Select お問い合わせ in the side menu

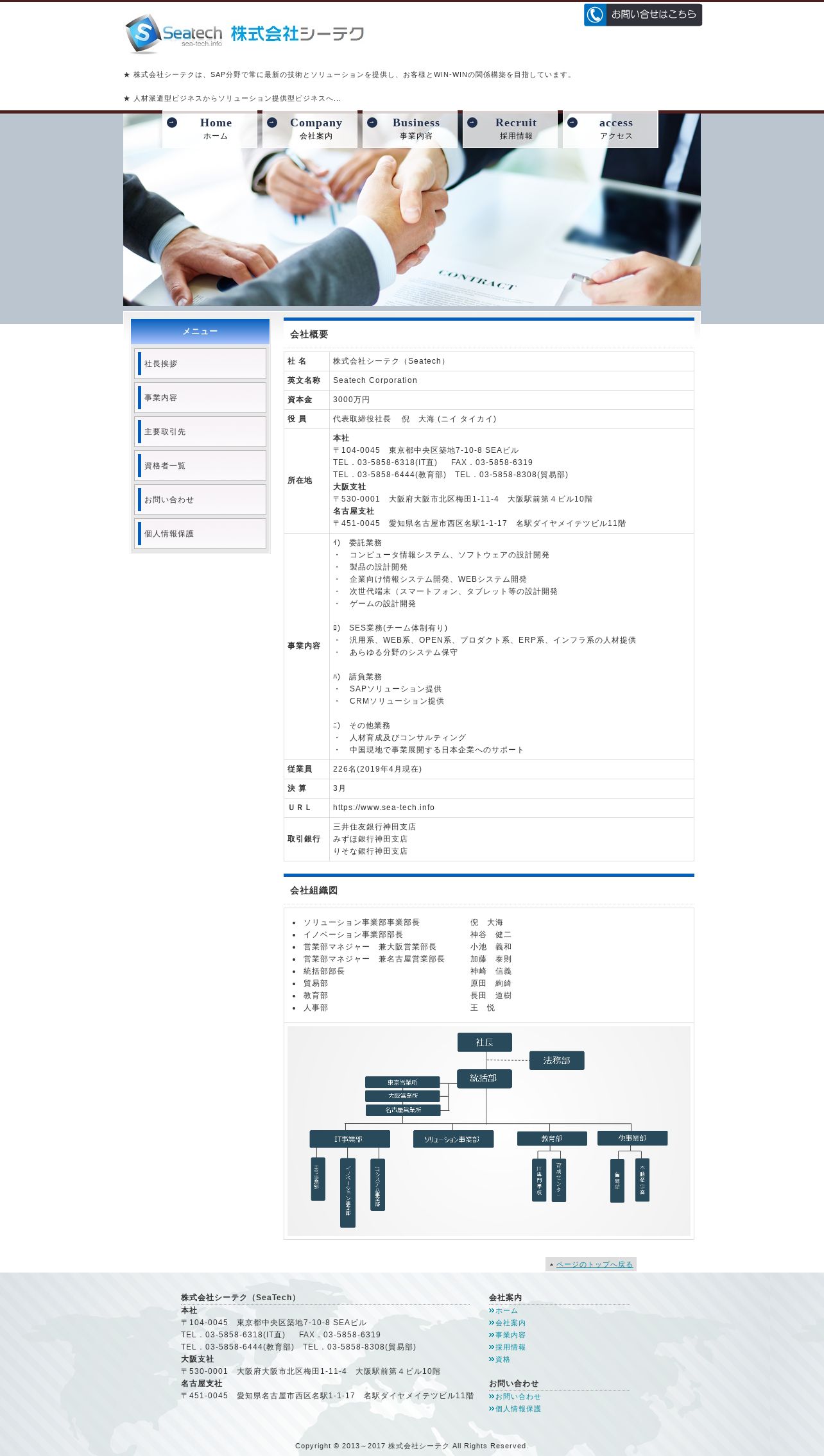200,500
